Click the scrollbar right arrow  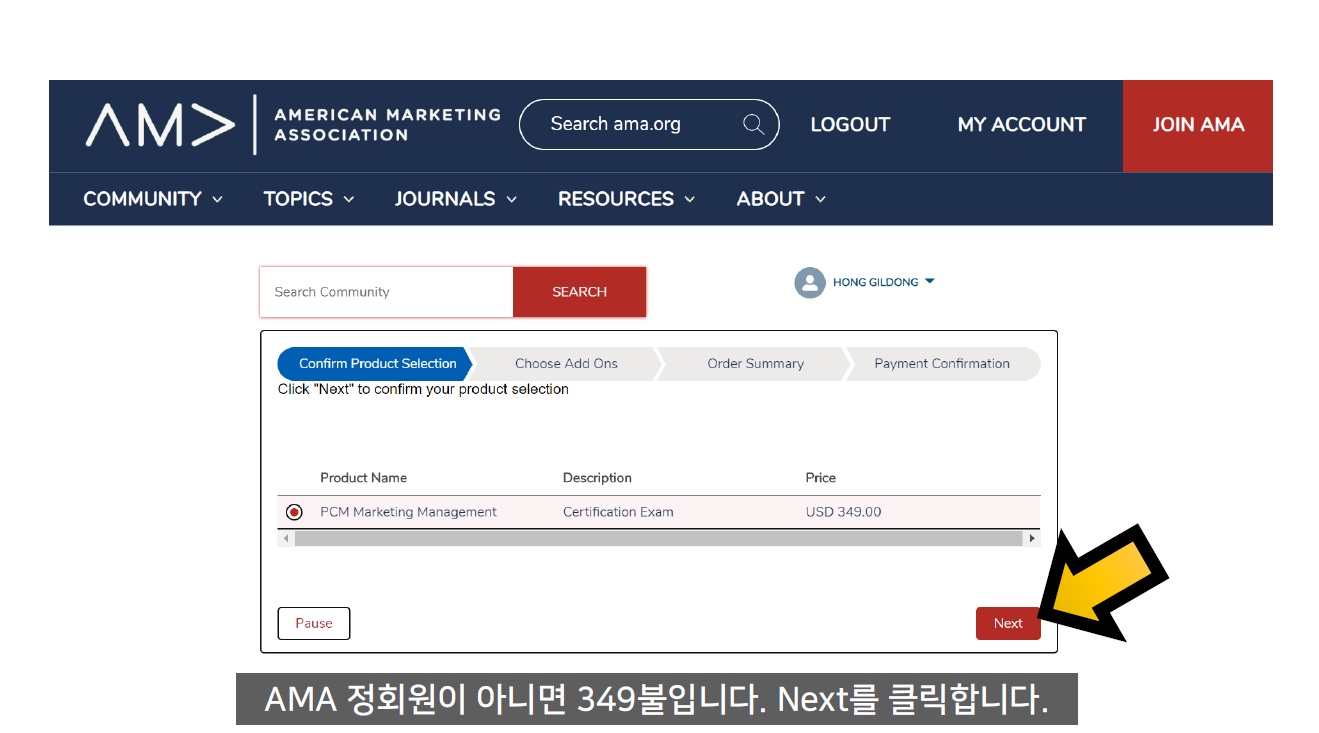pos(1032,538)
